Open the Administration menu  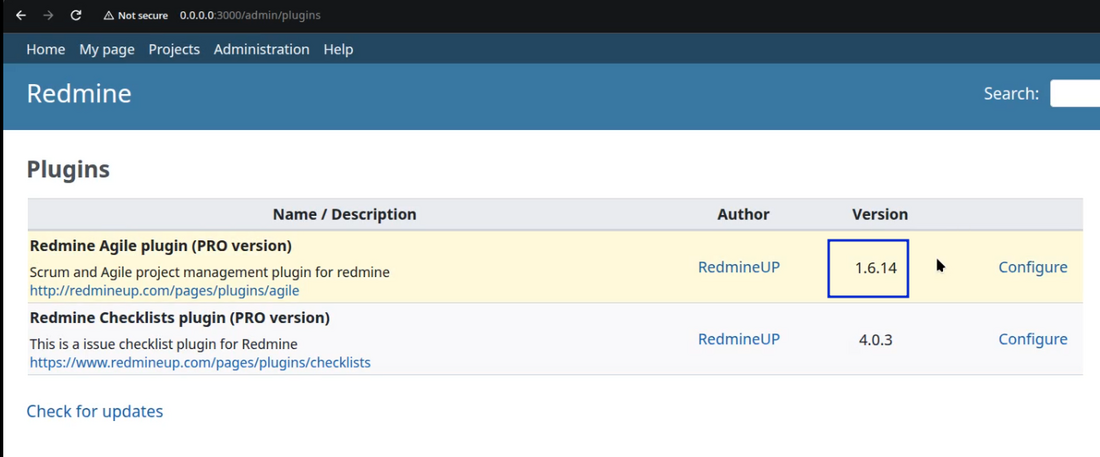[262, 49]
